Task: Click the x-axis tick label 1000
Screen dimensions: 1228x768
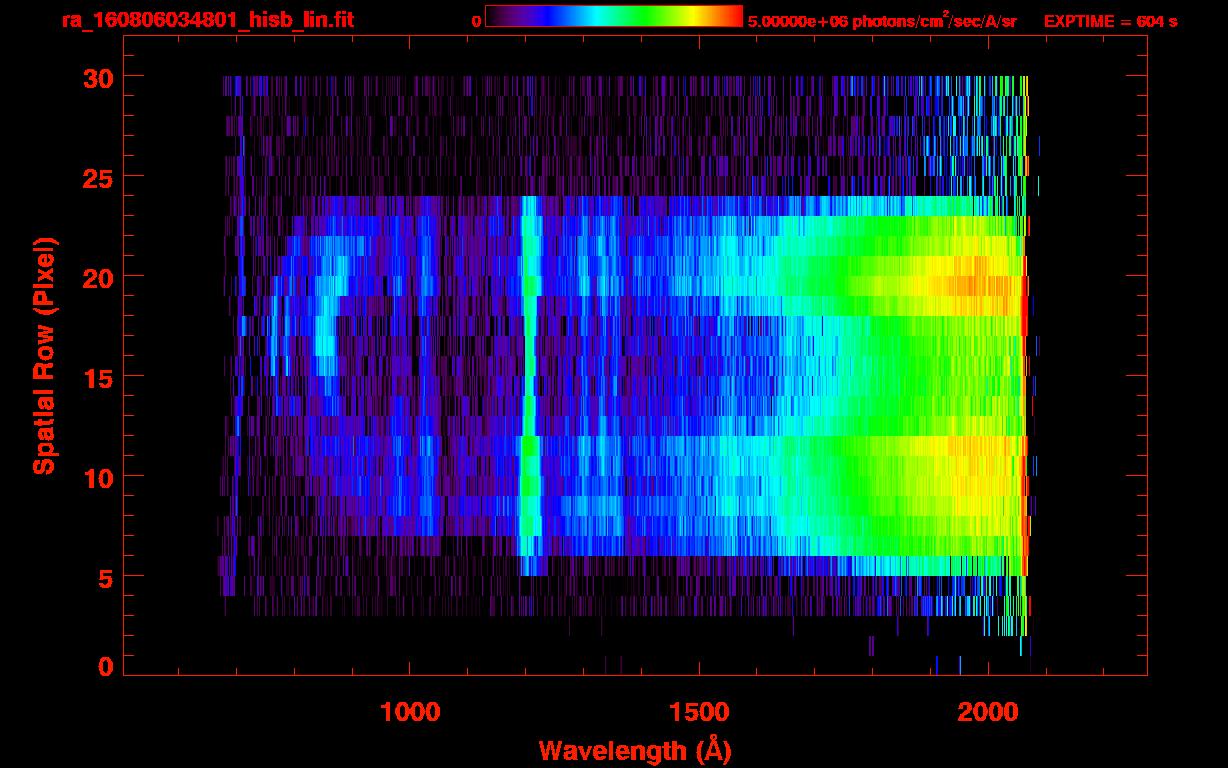Action: click(x=410, y=712)
